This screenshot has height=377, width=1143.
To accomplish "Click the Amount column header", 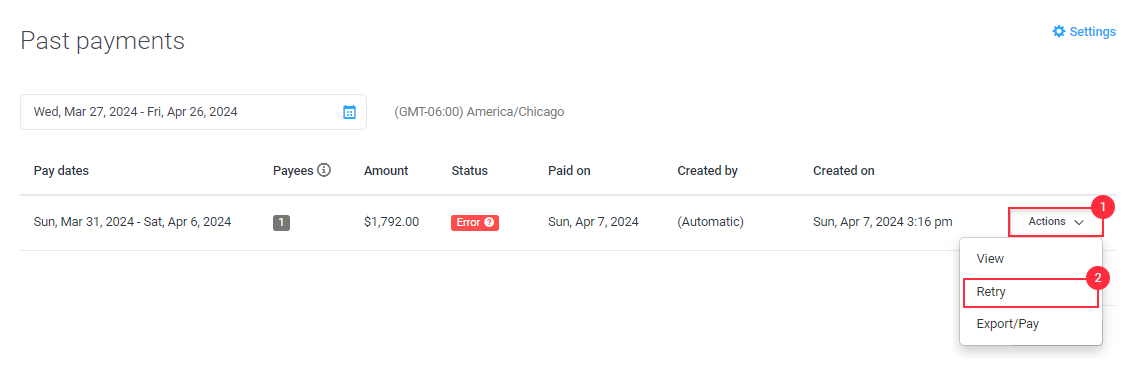I will click(x=386, y=171).
